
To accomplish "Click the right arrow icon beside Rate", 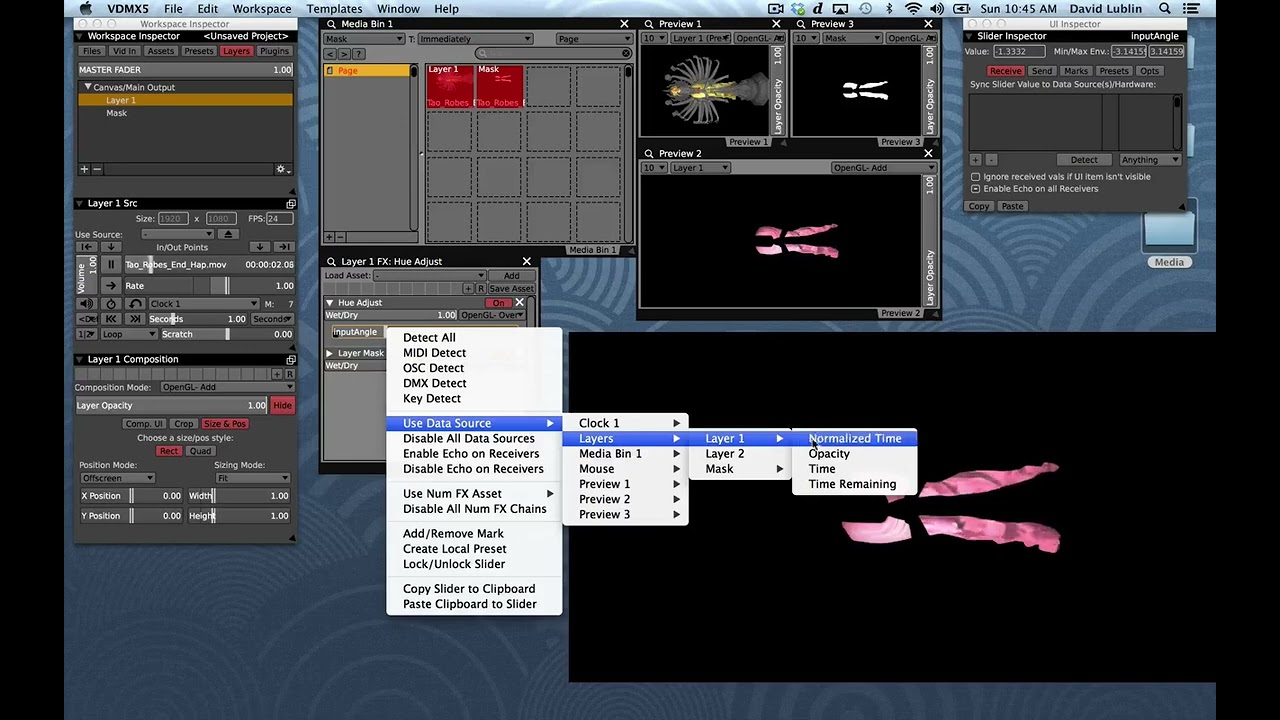I will pos(111,286).
